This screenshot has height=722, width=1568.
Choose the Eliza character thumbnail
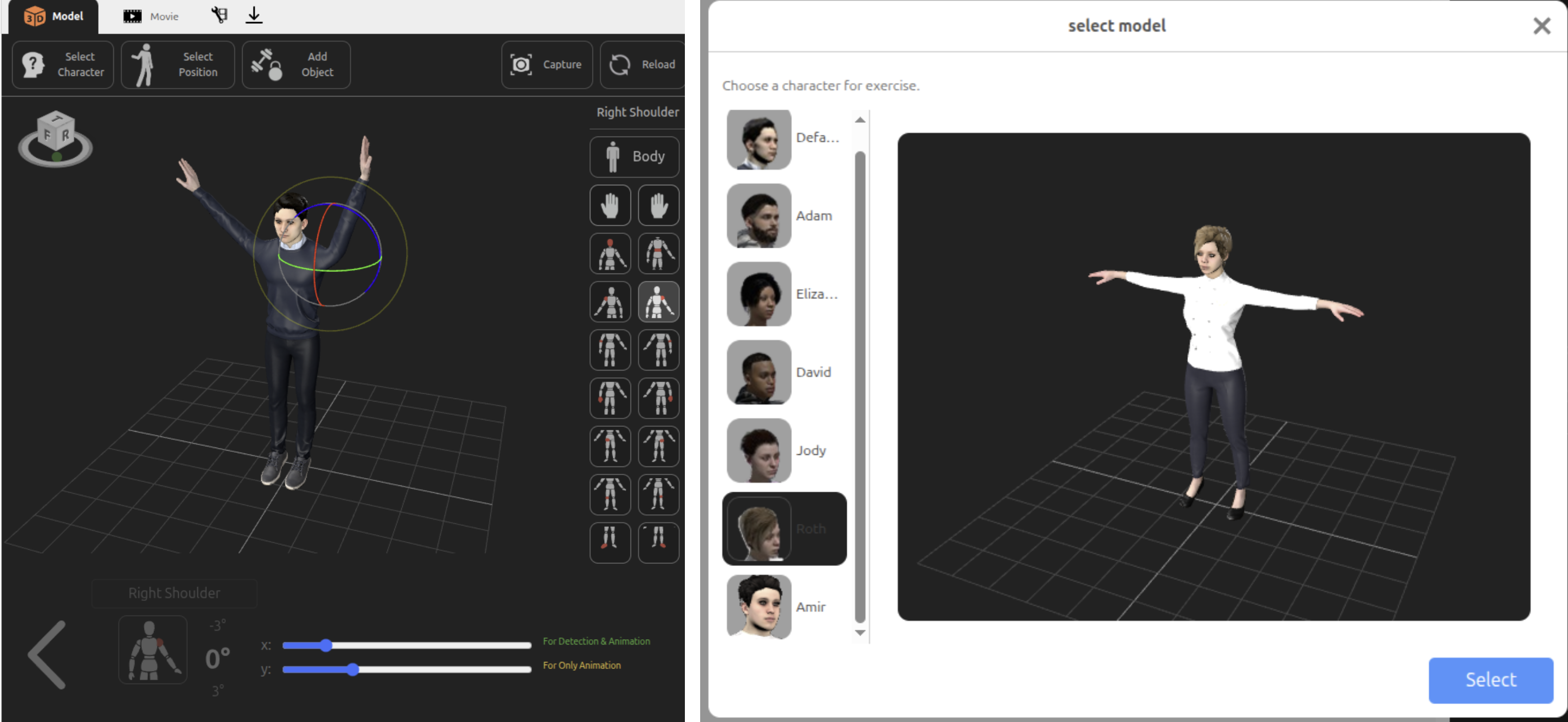tap(759, 294)
